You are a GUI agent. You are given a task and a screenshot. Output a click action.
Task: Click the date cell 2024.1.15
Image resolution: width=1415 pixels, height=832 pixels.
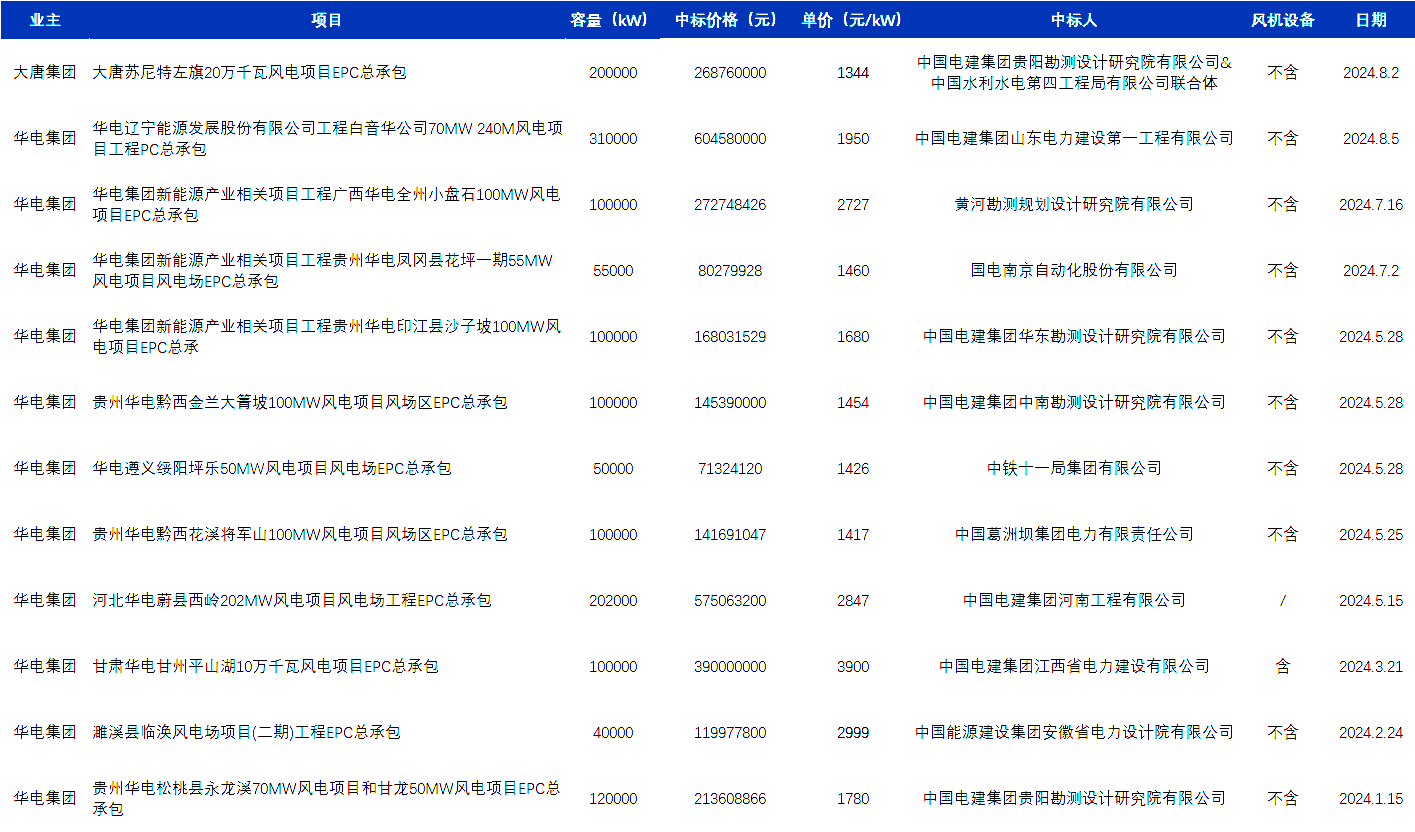[x=1370, y=799]
